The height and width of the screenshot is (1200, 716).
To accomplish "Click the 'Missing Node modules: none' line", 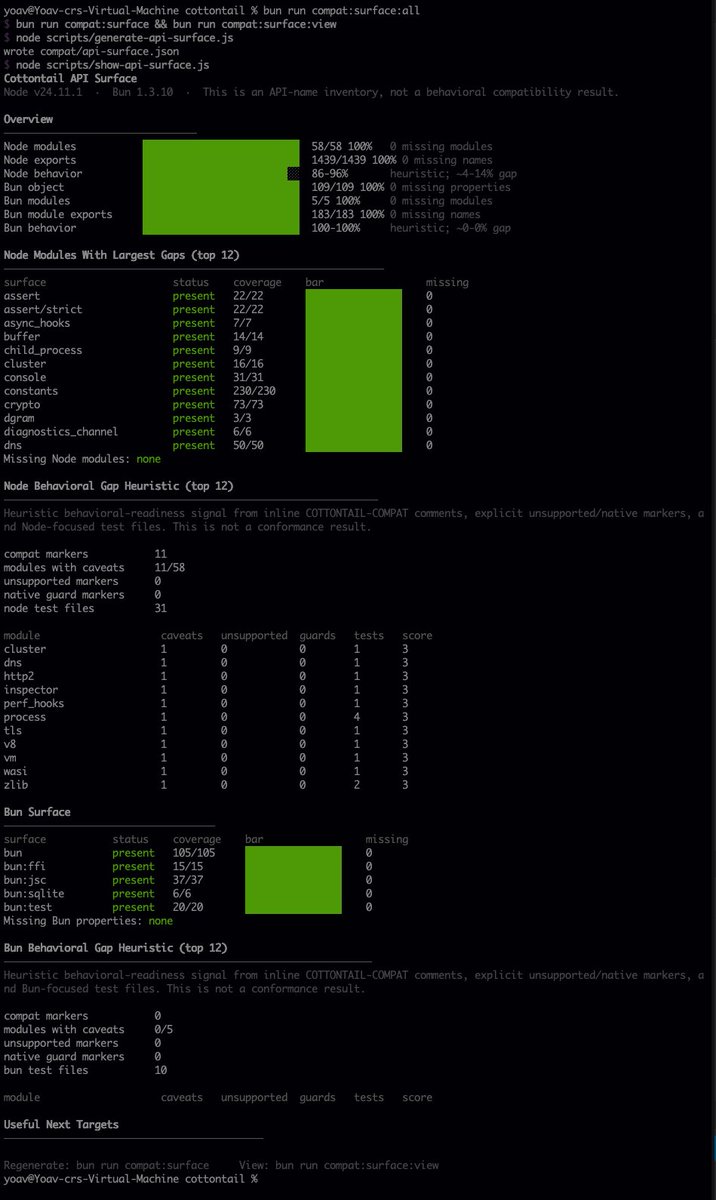I will pyautogui.click(x=82, y=459).
